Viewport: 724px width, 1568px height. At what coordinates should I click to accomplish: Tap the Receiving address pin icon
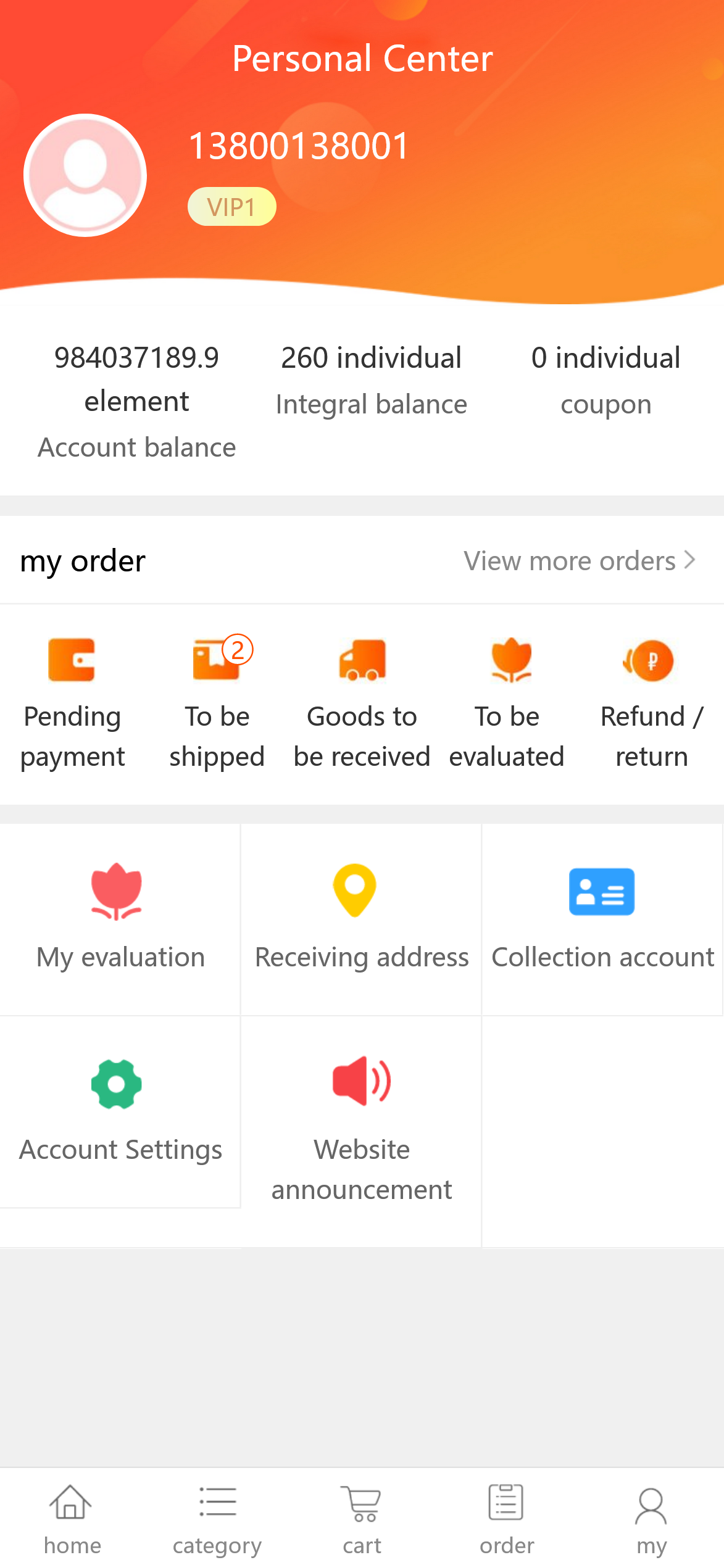355,890
